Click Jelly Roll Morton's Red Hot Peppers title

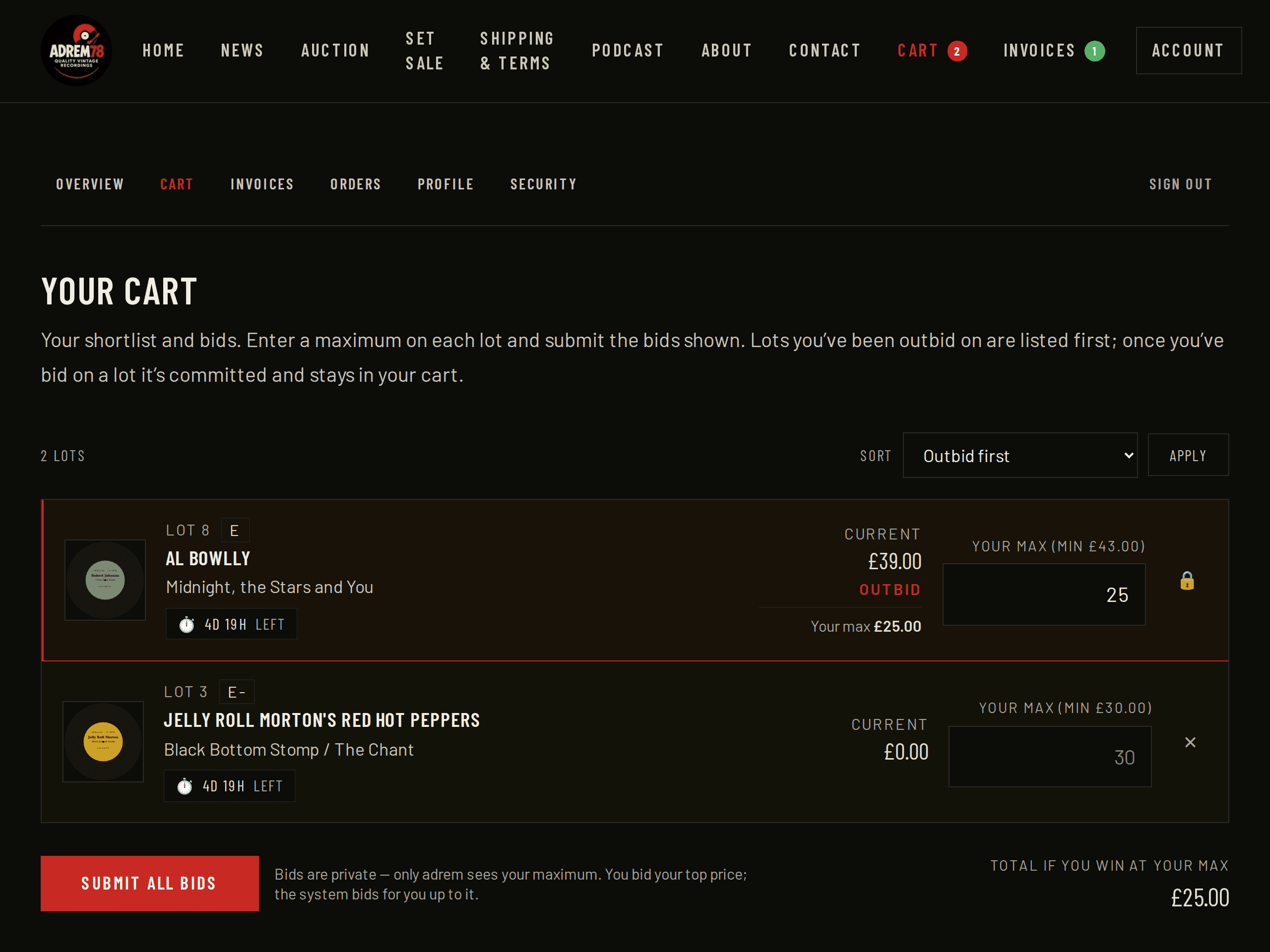click(321, 720)
